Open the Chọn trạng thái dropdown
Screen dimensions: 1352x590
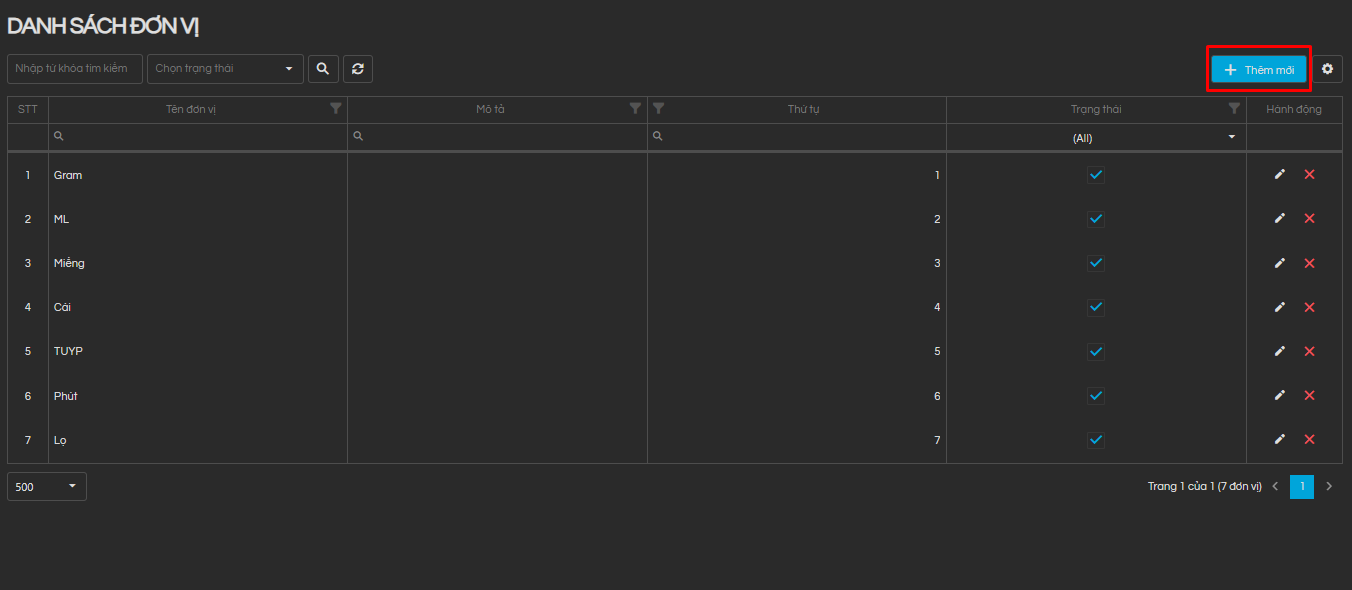click(225, 69)
